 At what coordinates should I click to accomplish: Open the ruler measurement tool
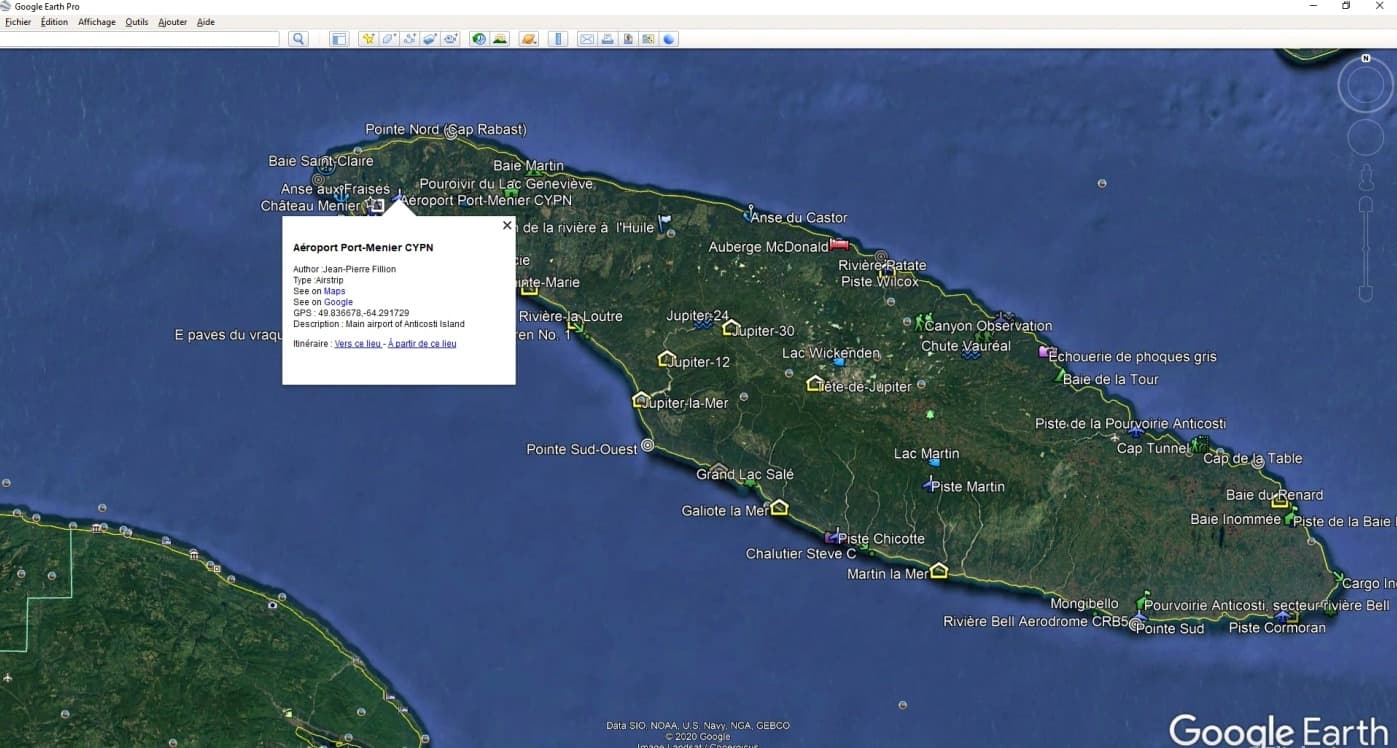pyautogui.click(x=558, y=39)
